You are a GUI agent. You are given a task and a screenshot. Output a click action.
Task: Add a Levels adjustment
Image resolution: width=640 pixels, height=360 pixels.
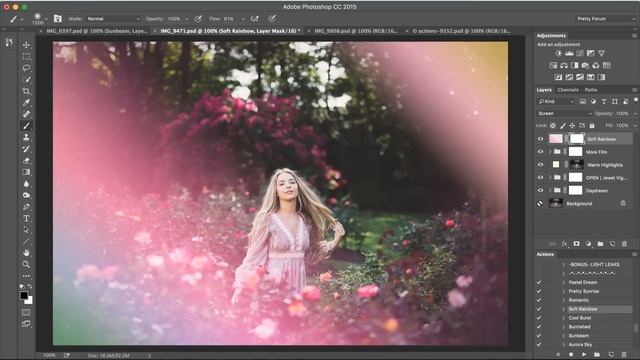(569, 53)
